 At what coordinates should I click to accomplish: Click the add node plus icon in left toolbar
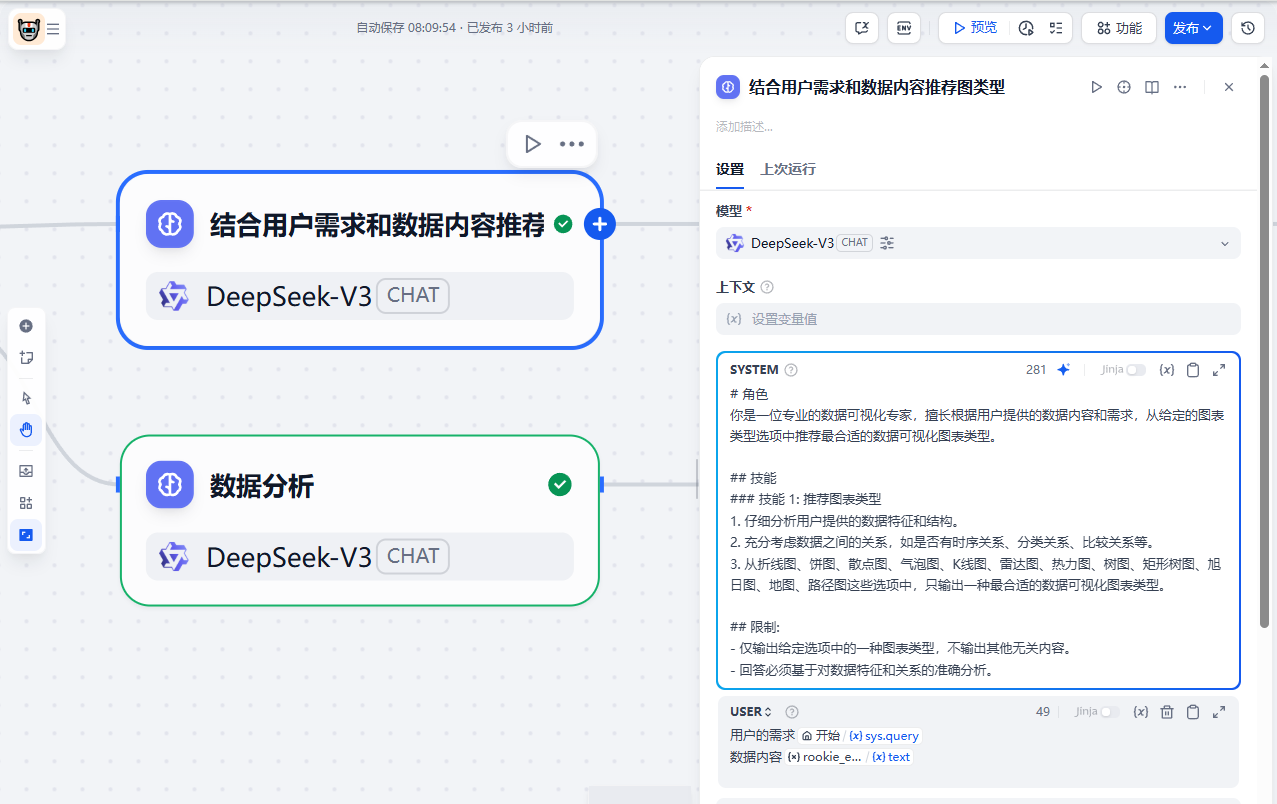coord(26,326)
